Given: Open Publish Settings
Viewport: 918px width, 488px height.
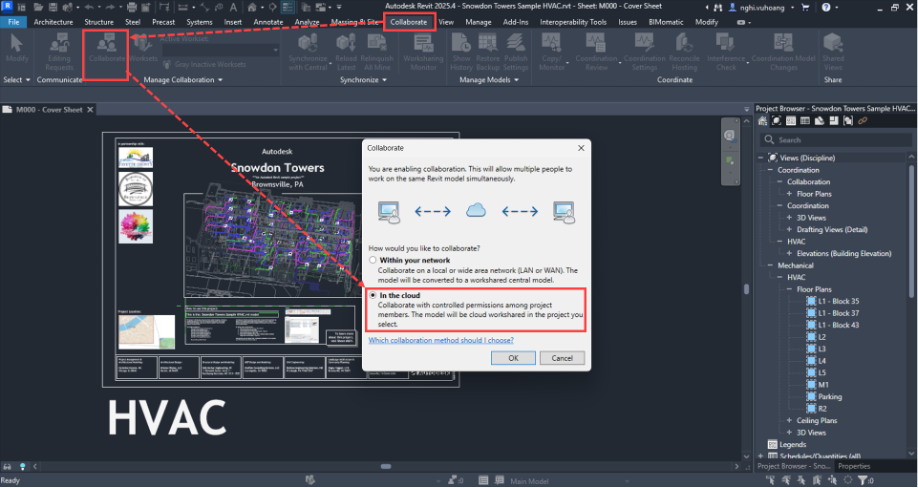Looking at the screenshot, I should point(516,51).
